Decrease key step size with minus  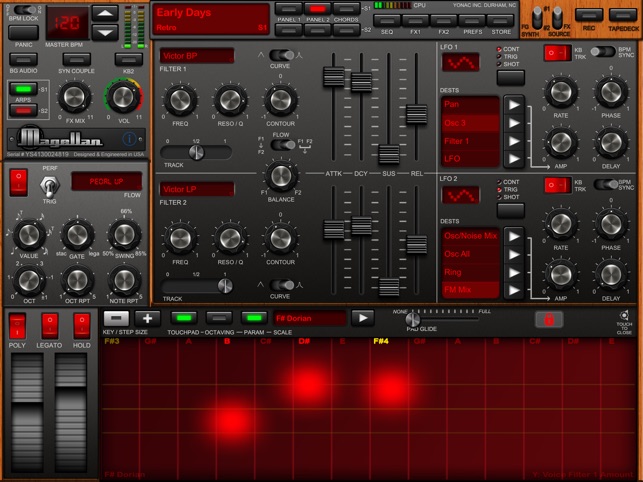tap(116, 318)
